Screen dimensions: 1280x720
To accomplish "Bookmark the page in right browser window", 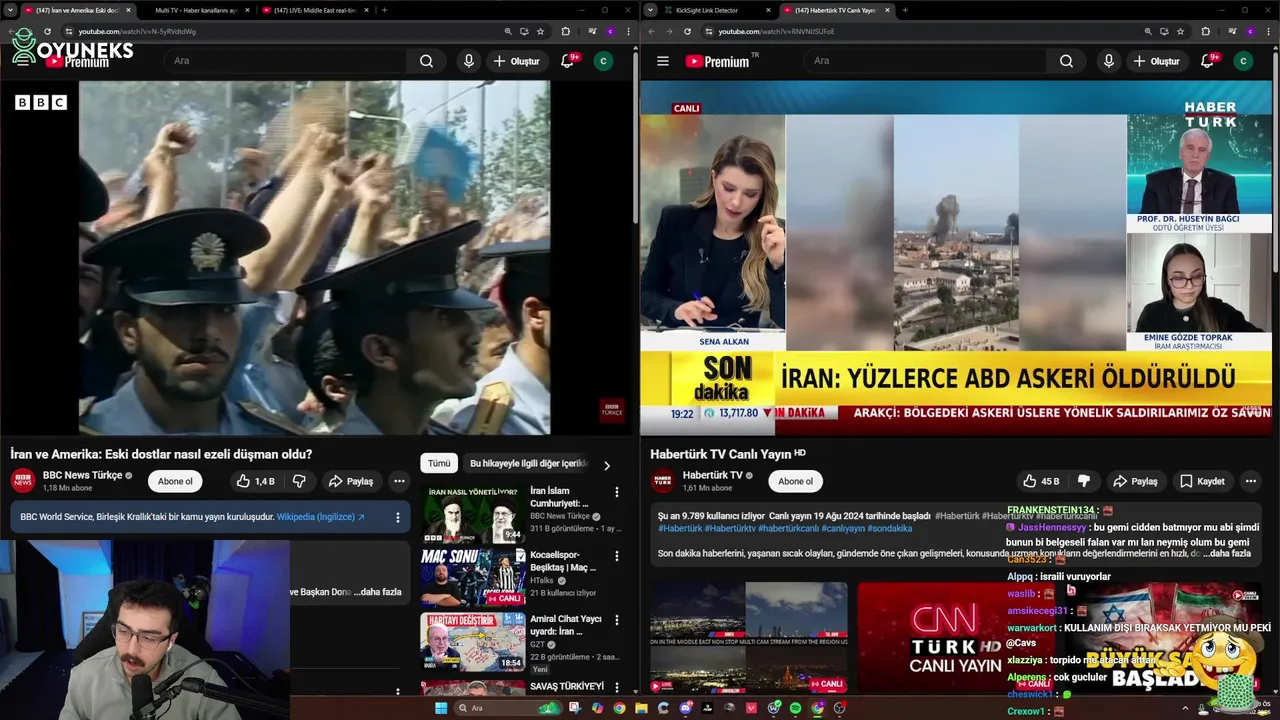I will 1181,31.
